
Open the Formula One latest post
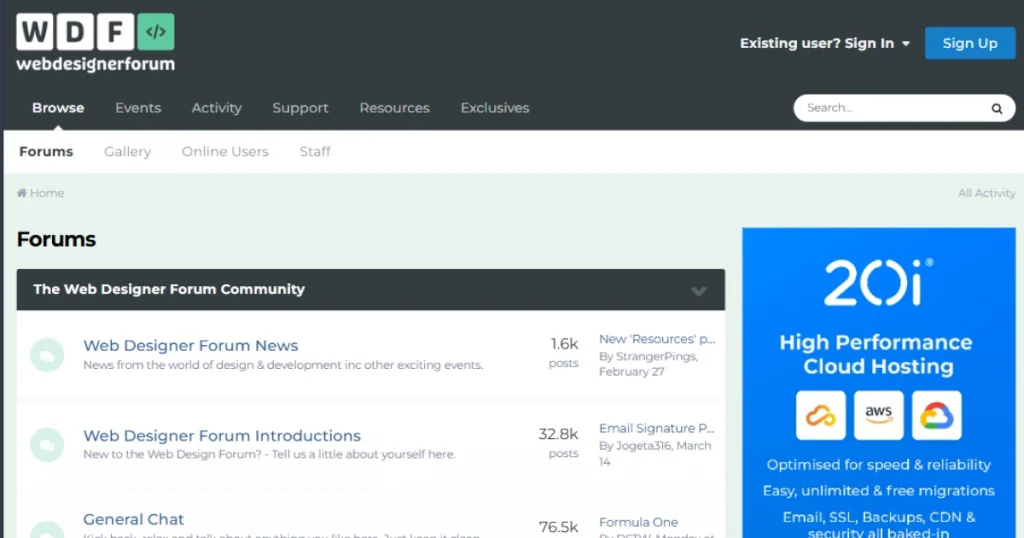pyautogui.click(x=638, y=522)
